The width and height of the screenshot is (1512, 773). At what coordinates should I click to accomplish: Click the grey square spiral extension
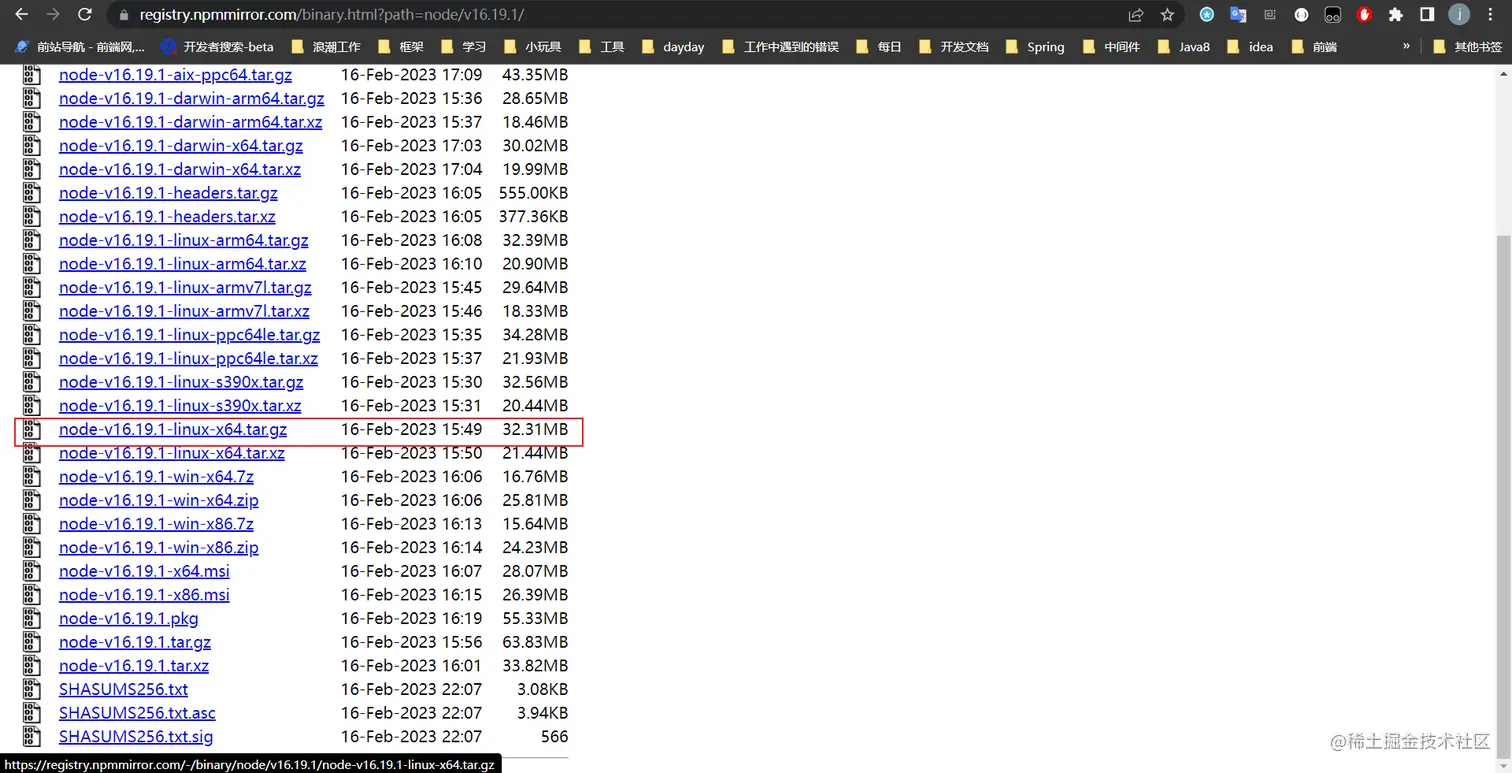[x=1270, y=15]
